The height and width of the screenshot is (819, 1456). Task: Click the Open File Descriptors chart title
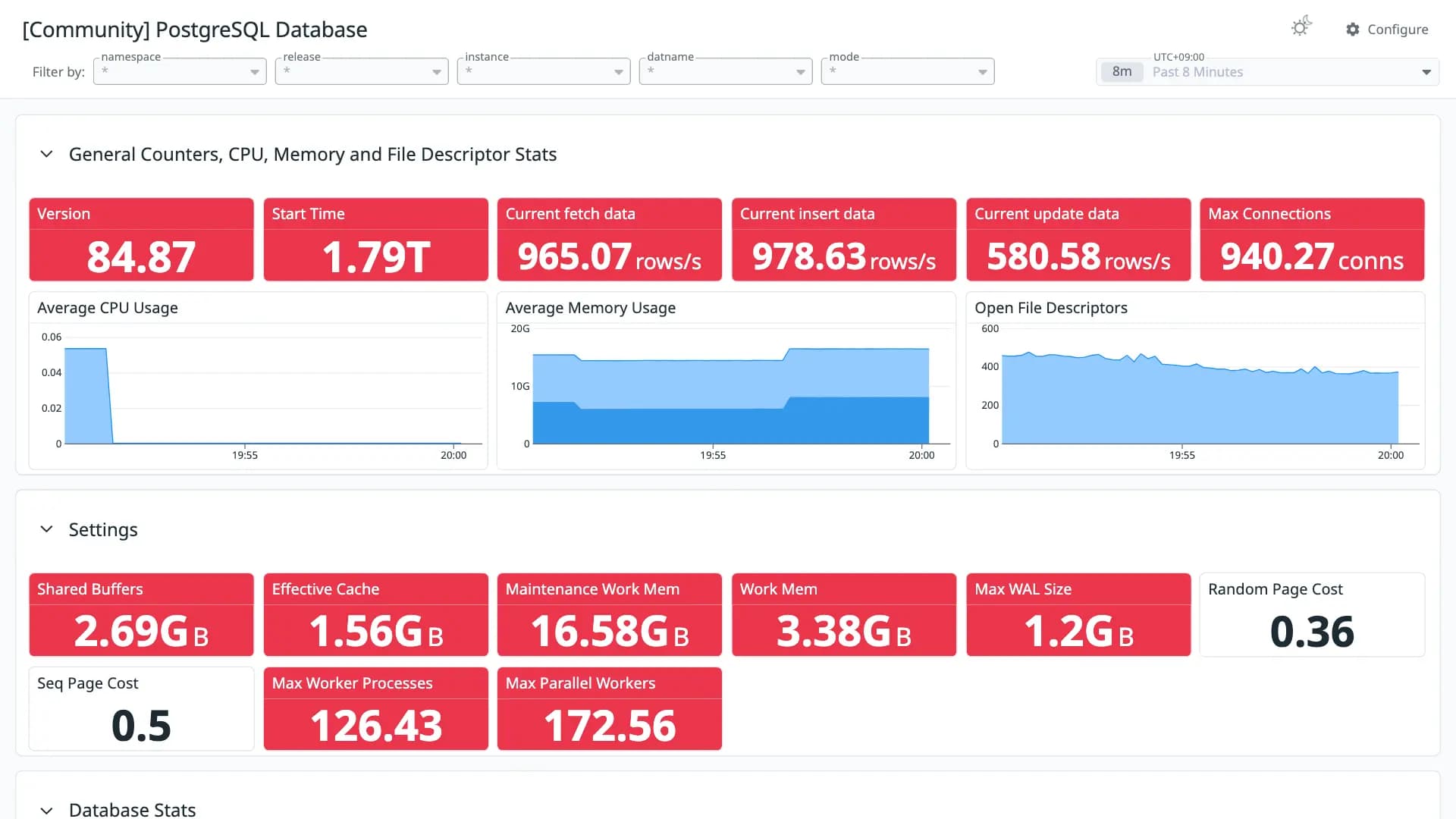point(1051,308)
